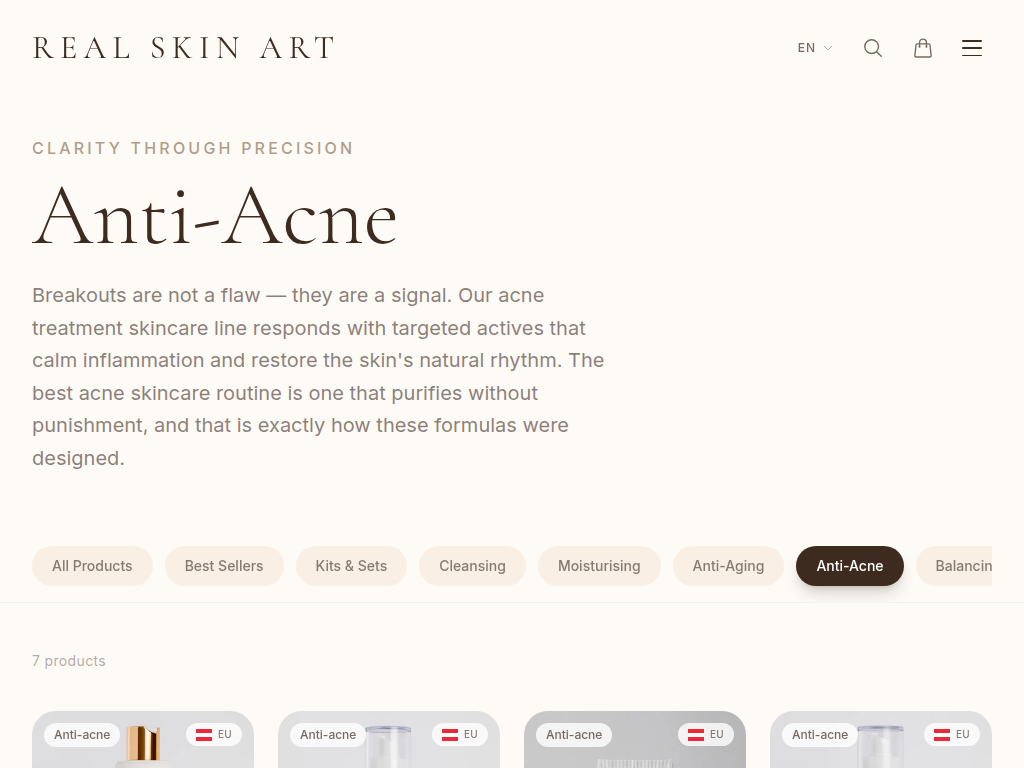Switch to the Cleansing category
Image resolution: width=1024 pixels, height=768 pixels.
point(472,566)
